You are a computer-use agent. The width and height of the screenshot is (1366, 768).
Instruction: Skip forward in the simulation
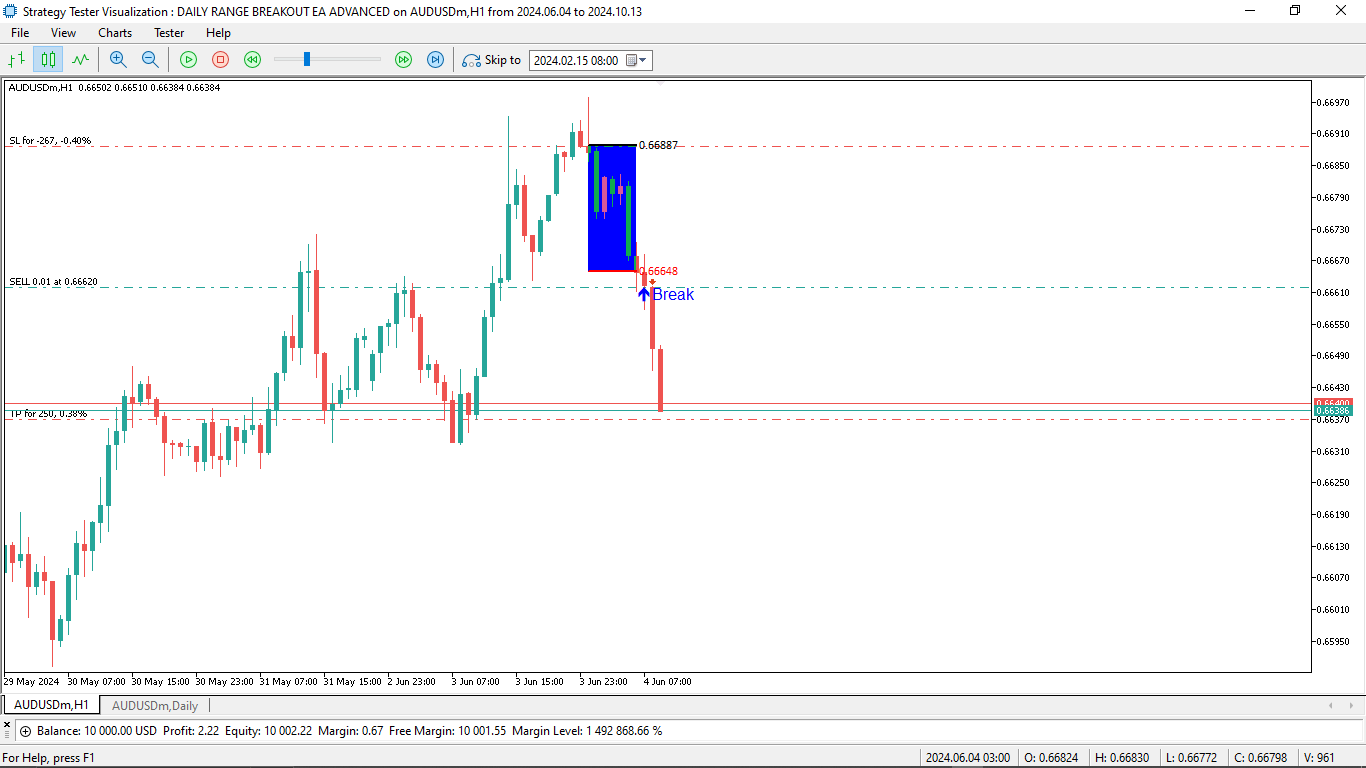click(404, 60)
